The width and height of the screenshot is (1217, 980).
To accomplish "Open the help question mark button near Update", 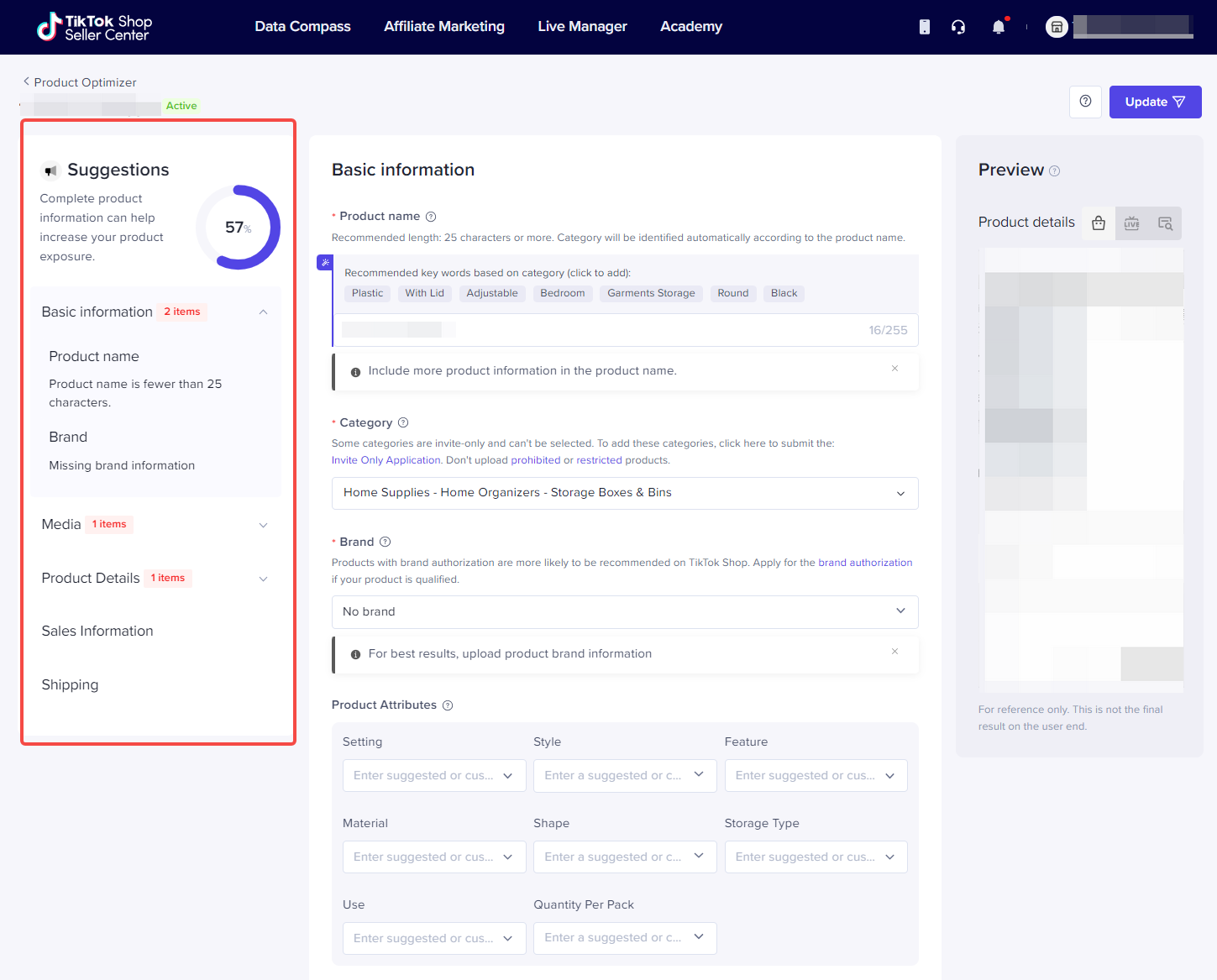I will 1085,102.
